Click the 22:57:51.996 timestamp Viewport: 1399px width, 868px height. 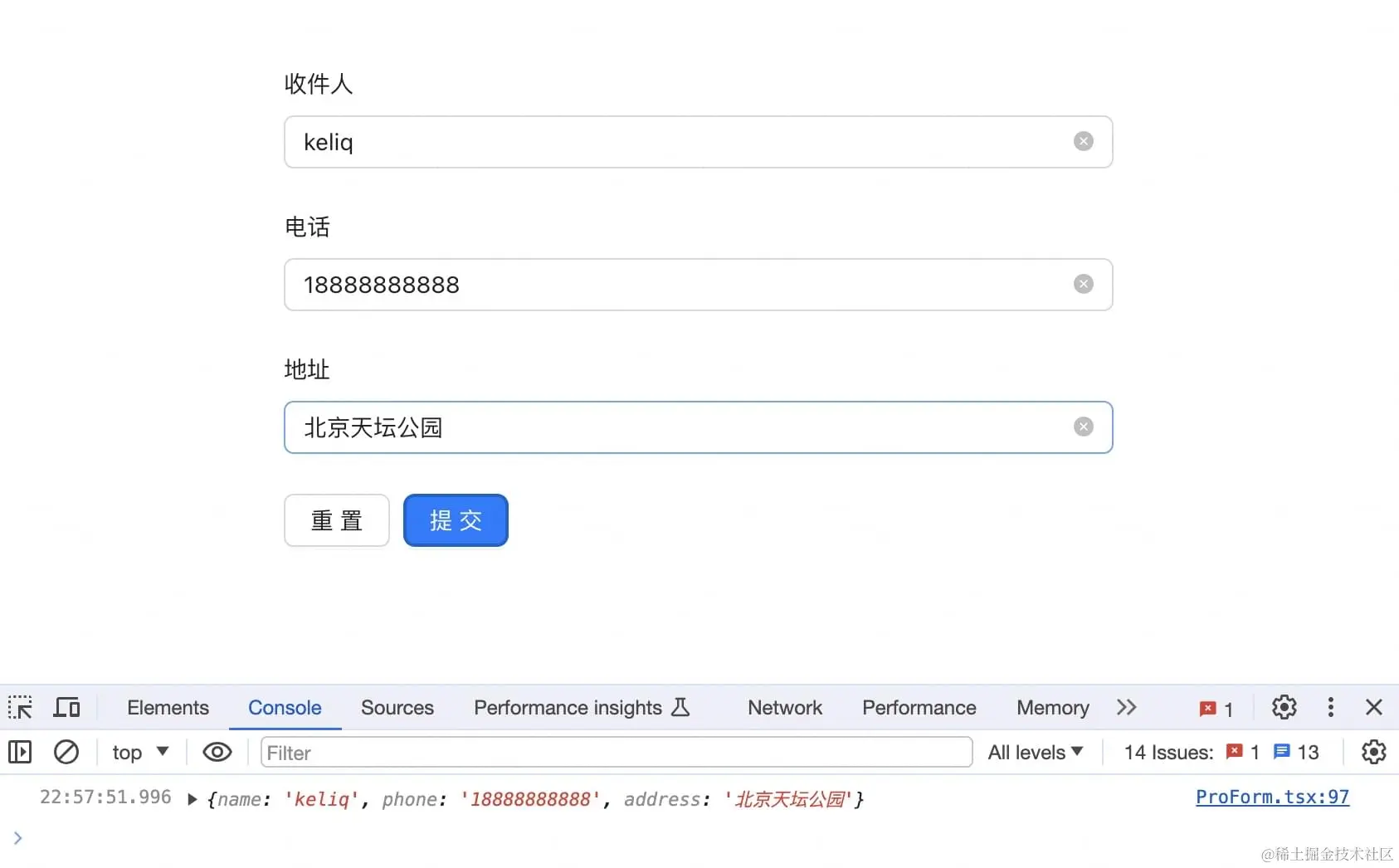pyautogui.click(x=105, y=797)
